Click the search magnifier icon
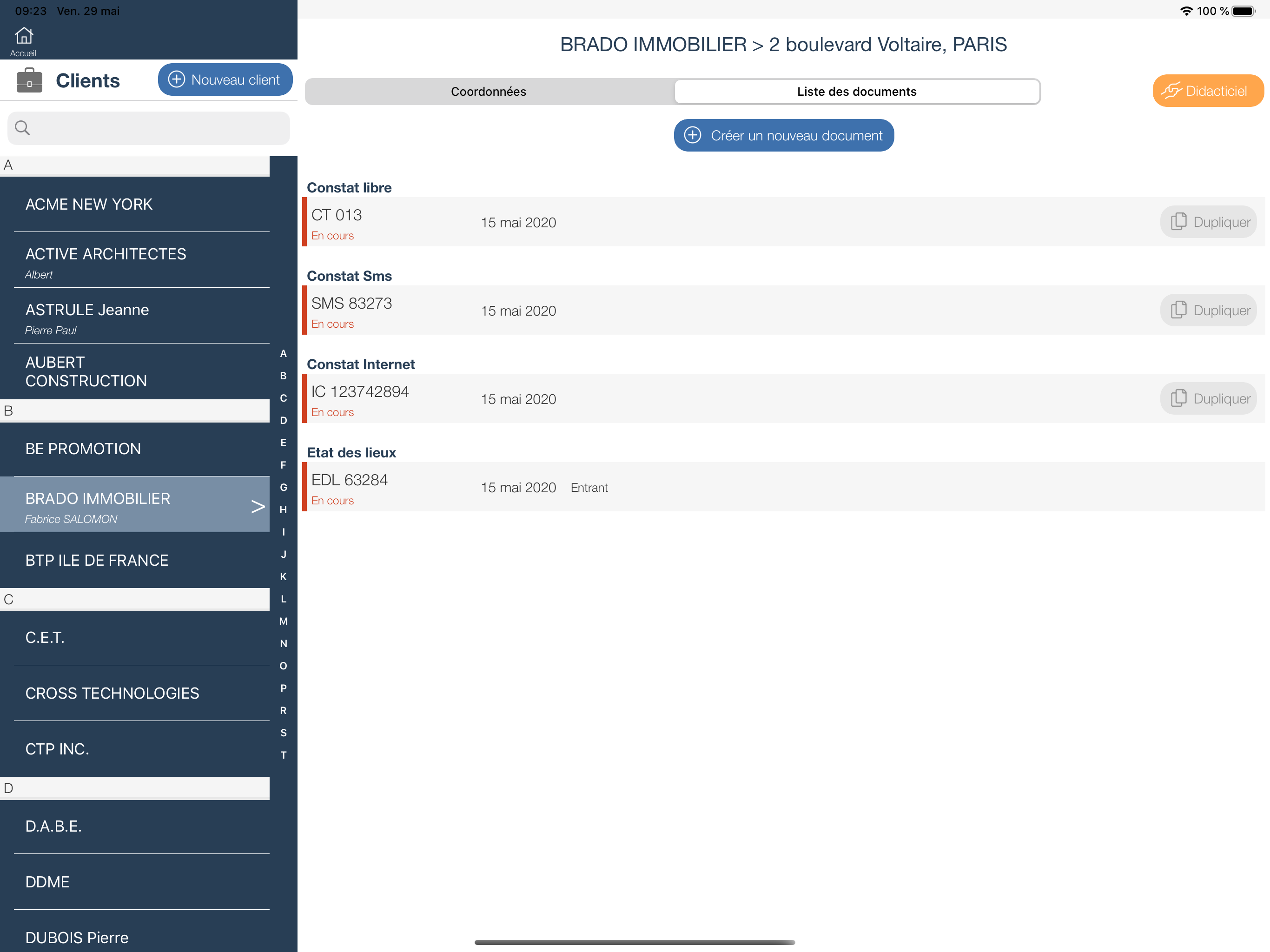 click(22, 128)
